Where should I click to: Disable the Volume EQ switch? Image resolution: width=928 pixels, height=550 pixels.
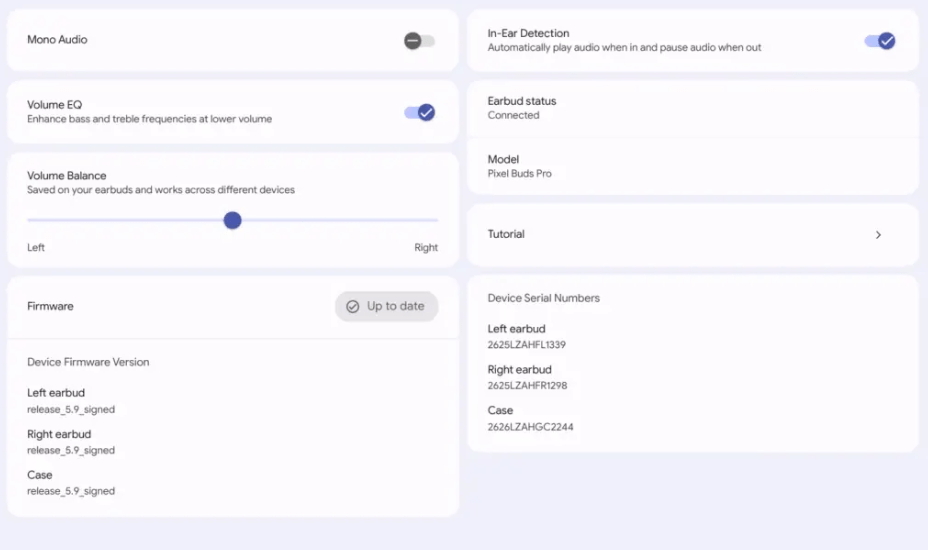(x=420, y=112)
